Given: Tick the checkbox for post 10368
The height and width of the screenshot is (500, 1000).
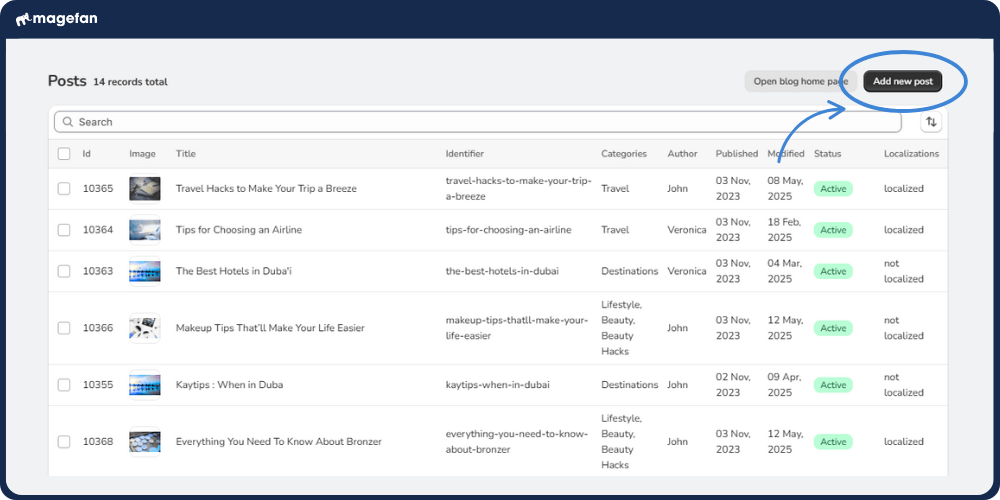Looking at the screenshot, I should tap(64, 442).
